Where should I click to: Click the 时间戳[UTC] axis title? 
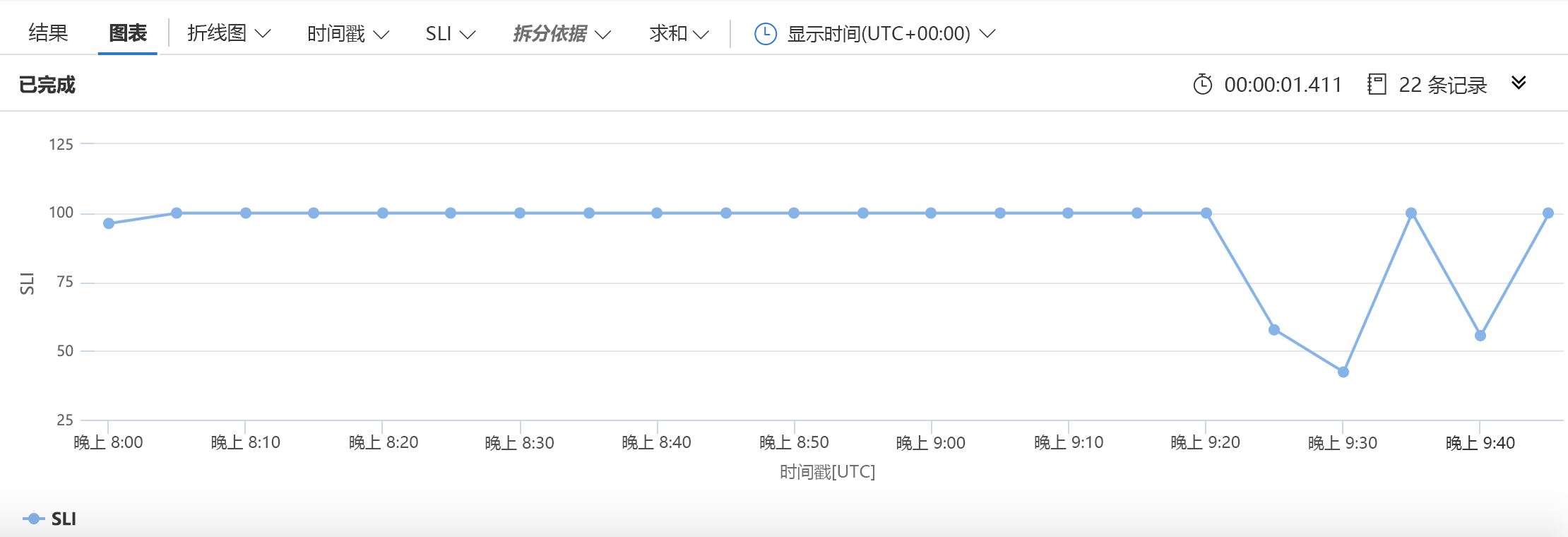tap(828, 472)
